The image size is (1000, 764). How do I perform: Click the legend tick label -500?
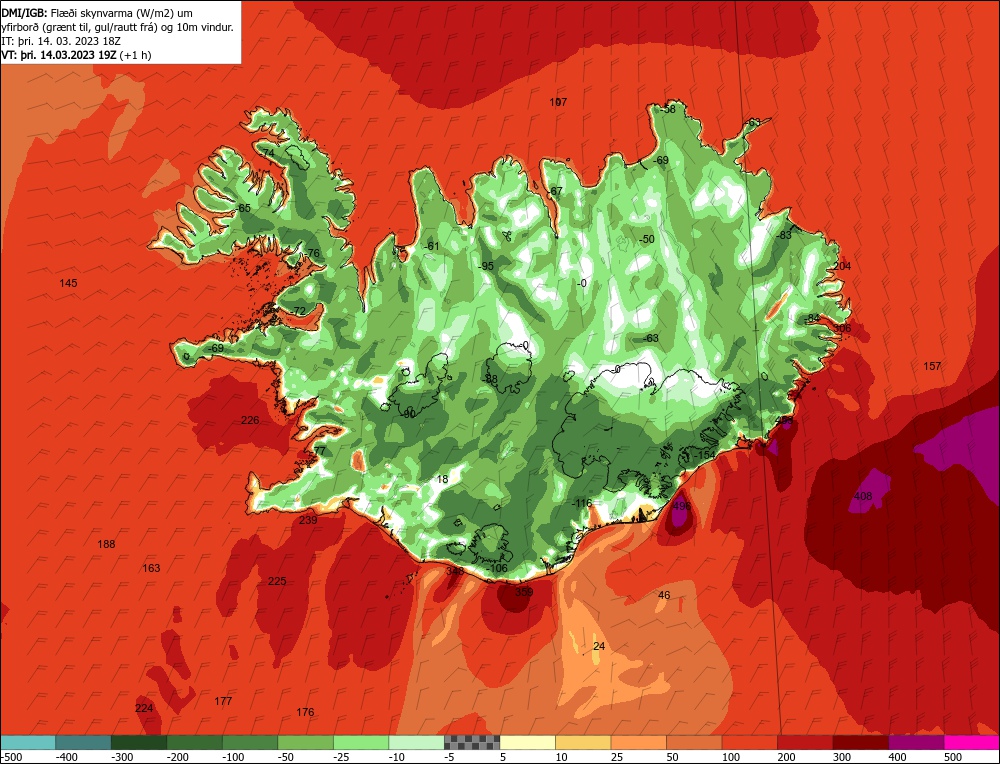click(x=11, y=757)
